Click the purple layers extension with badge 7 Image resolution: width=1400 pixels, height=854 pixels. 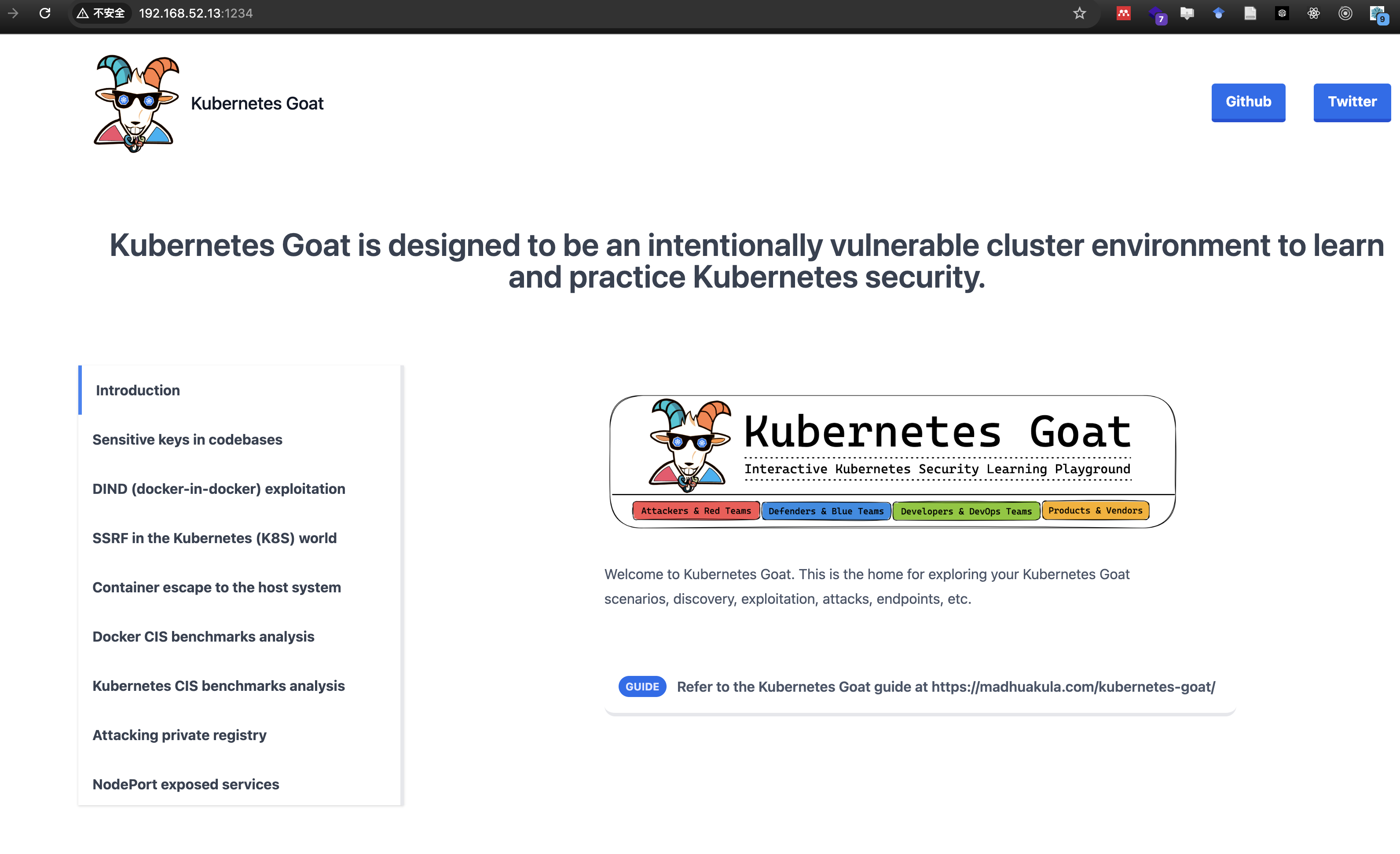(1156, 14)
